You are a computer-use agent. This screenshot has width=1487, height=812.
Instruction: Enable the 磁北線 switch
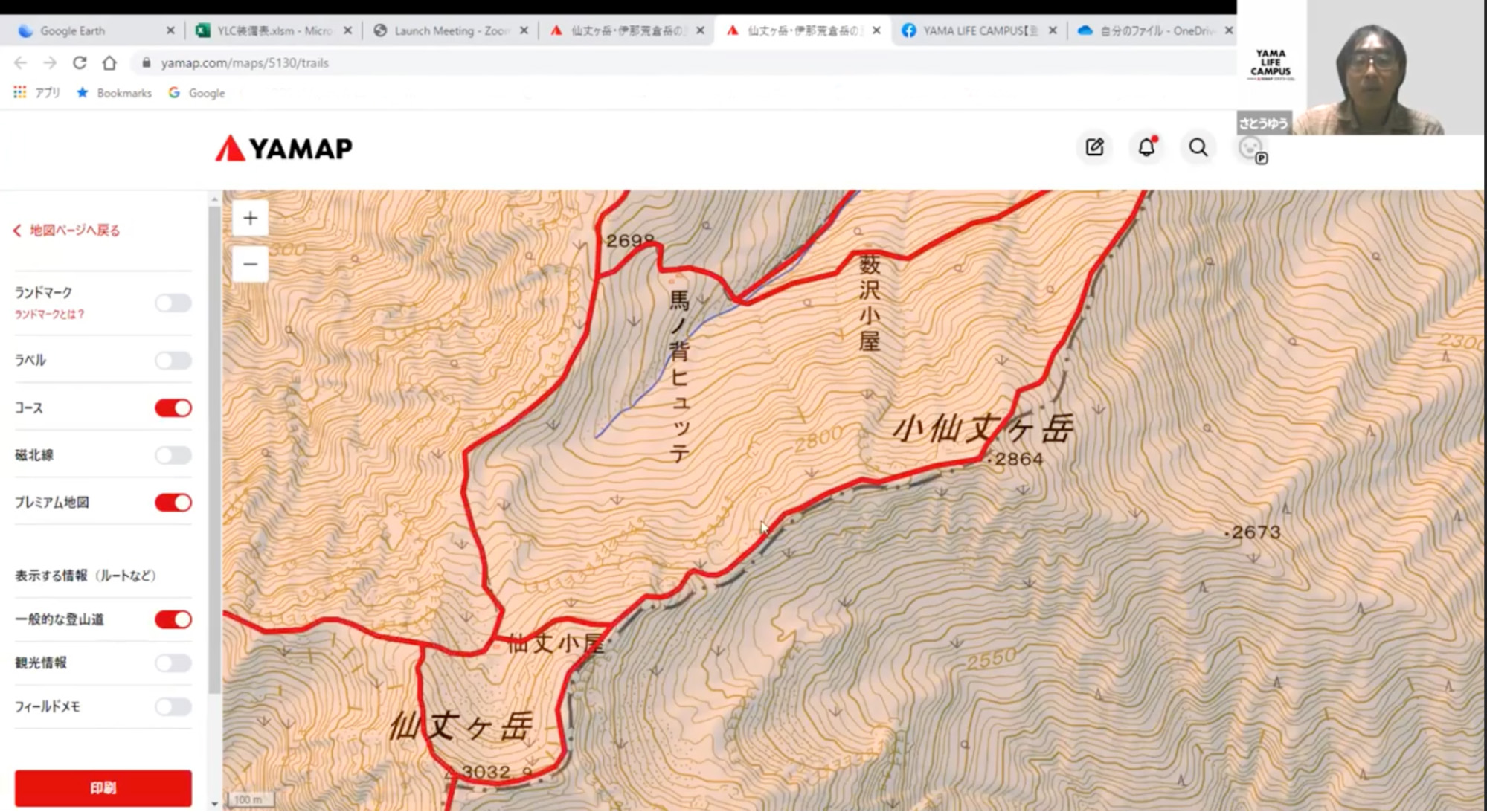[173, 455]
